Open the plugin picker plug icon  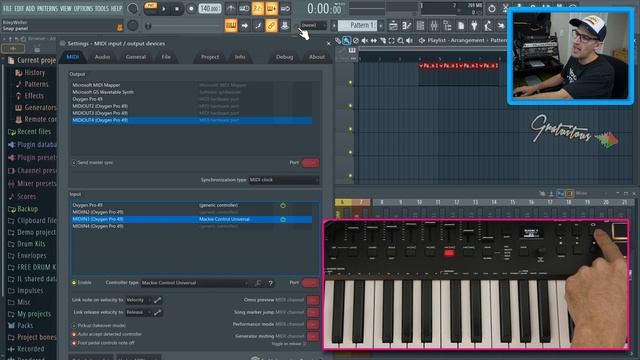[x=474, y=25]
